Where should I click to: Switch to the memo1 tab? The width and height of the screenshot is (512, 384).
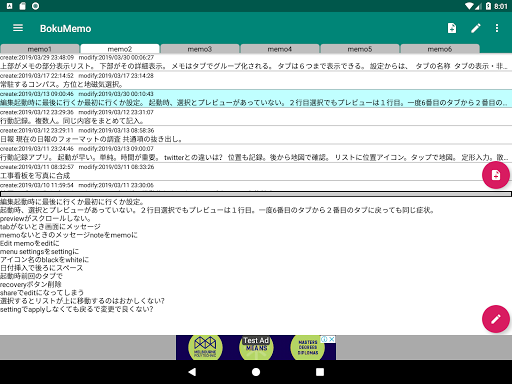point(40,49)
